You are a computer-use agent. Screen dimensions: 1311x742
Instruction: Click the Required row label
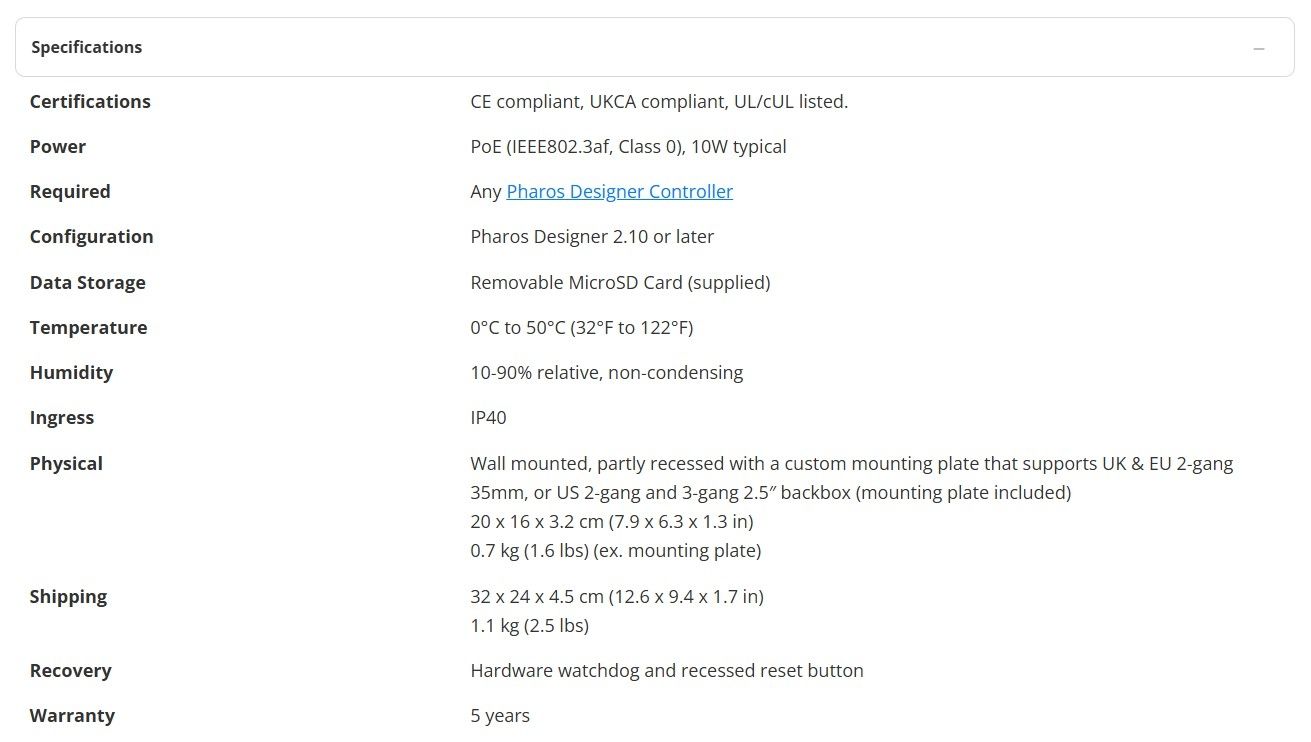pos(70,191)
